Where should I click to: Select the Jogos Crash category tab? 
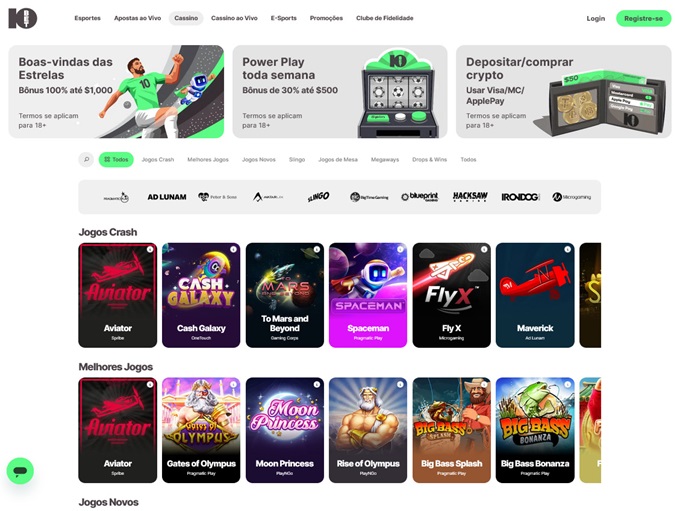click(x=158, y=160)
